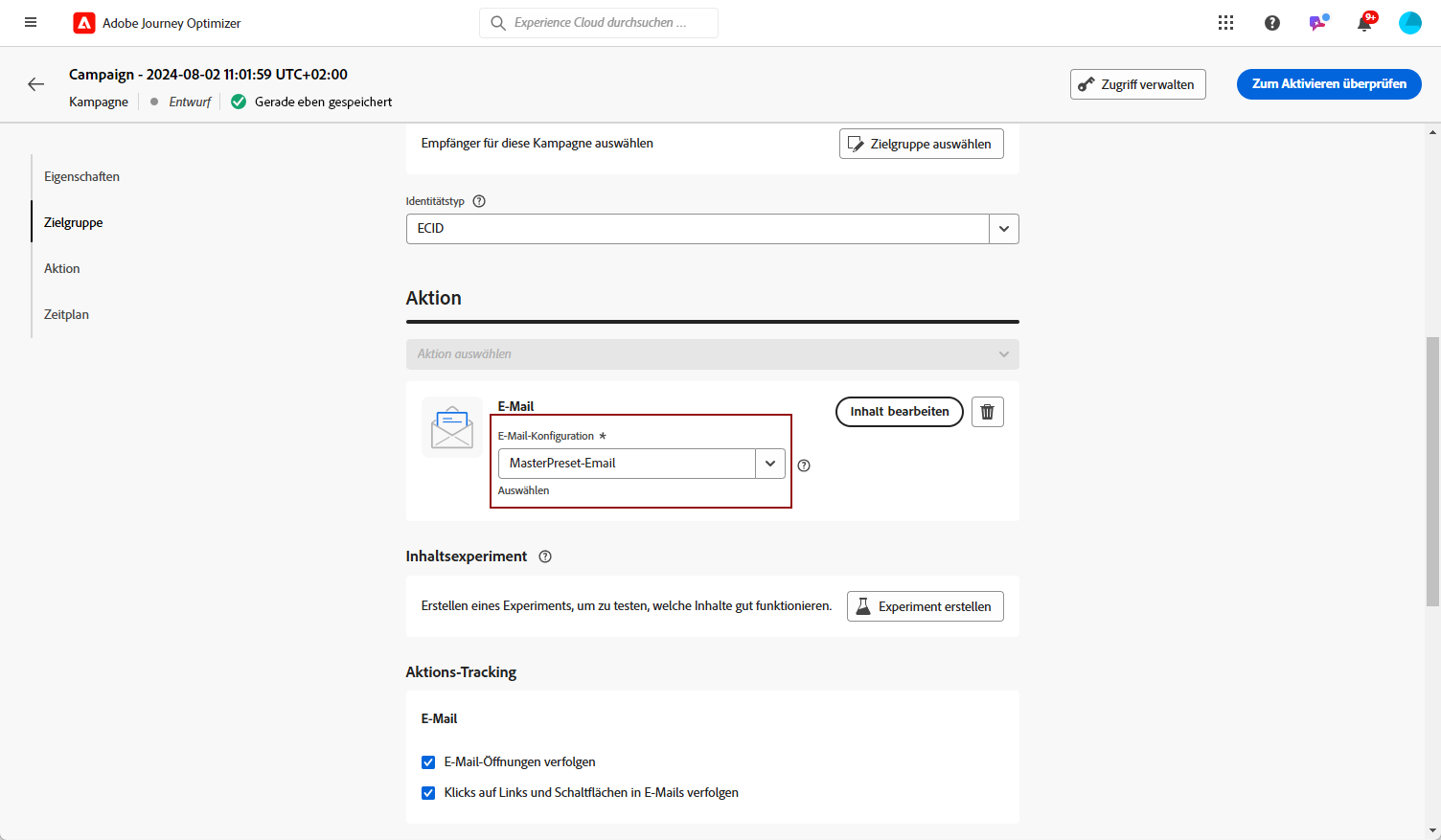This screenshot has height=840, width=1441.
Task: Go back using the arrow icon
Action: point(36,84)
